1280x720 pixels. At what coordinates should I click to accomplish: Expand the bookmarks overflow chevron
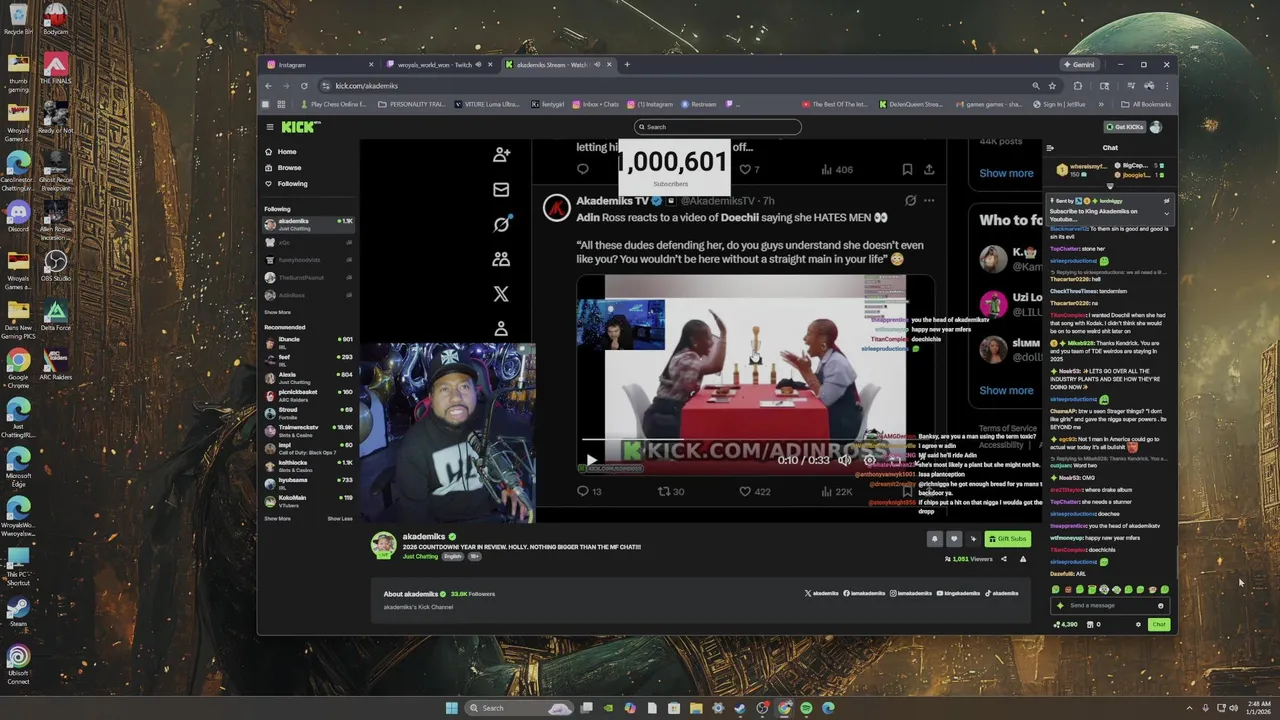(1101, 104)
